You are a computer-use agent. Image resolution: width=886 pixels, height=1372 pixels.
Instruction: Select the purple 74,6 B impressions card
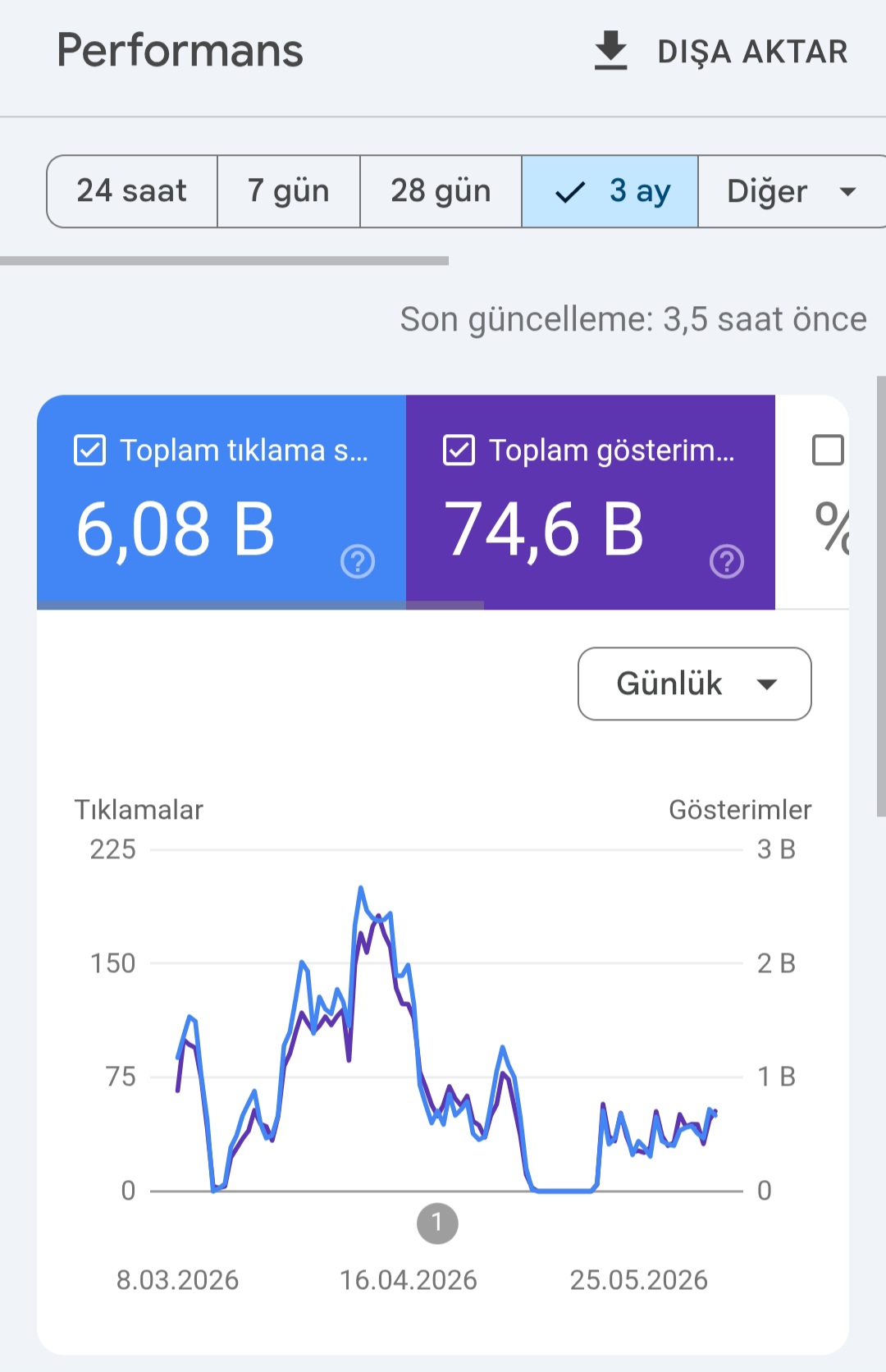pyautogui.click(x=591, y=502)
